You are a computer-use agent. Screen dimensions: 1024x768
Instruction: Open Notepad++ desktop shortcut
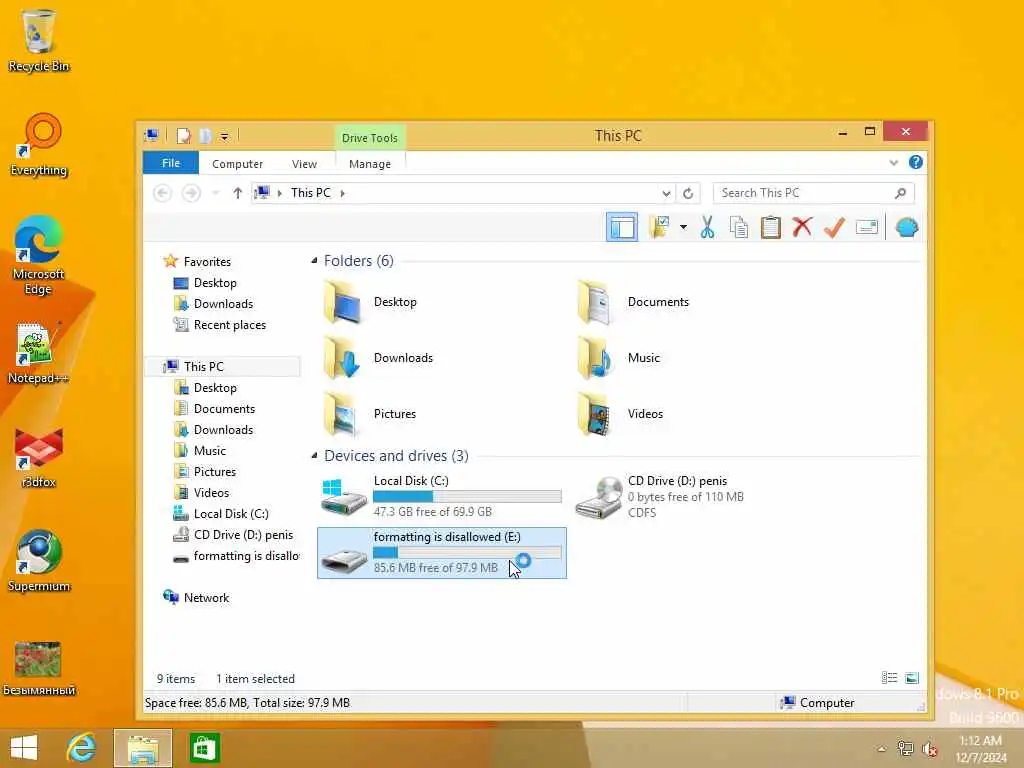click(37, 353)
